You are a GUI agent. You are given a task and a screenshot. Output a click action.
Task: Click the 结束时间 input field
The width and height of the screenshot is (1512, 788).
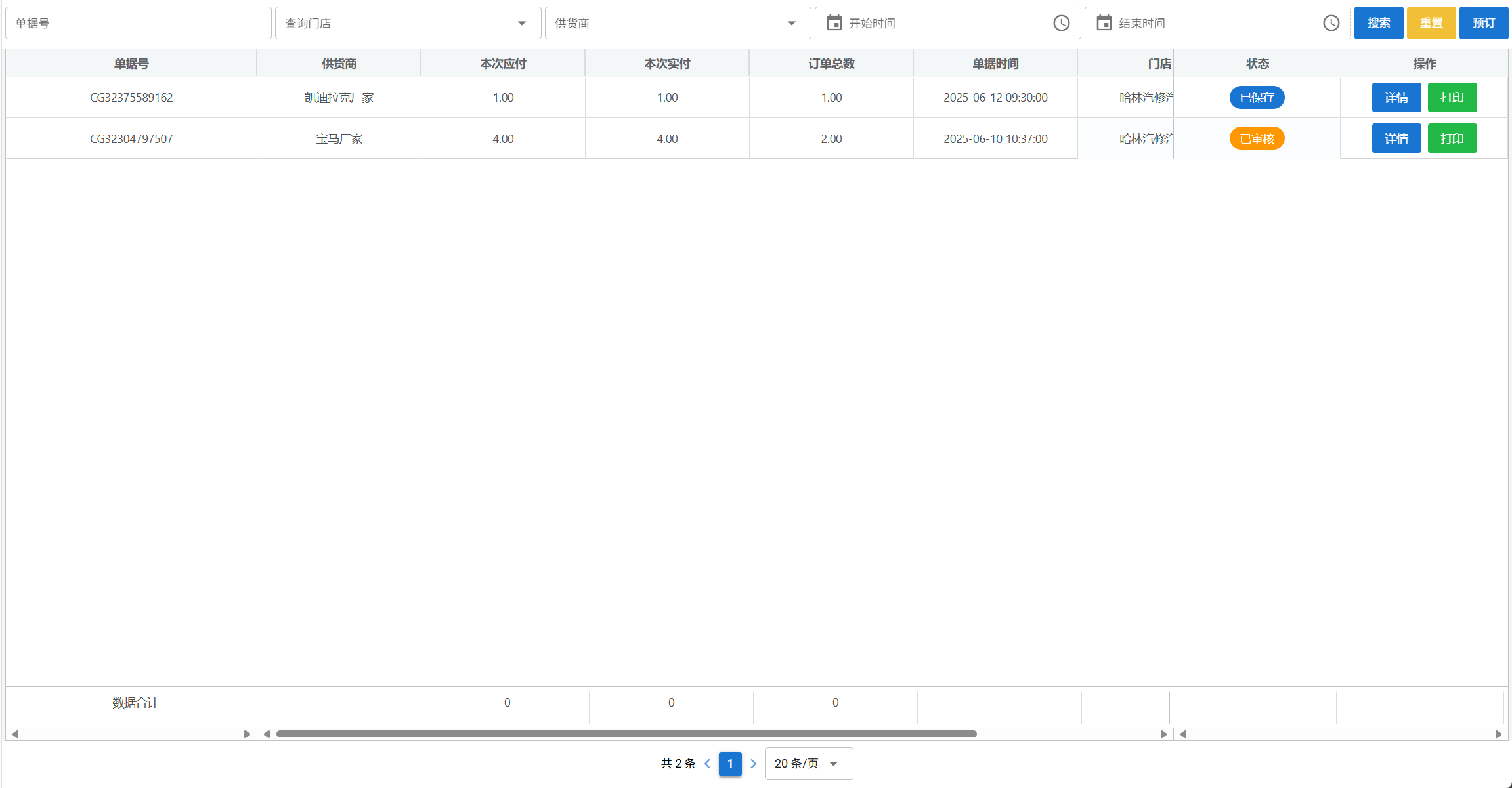(x=1217, y=23)
